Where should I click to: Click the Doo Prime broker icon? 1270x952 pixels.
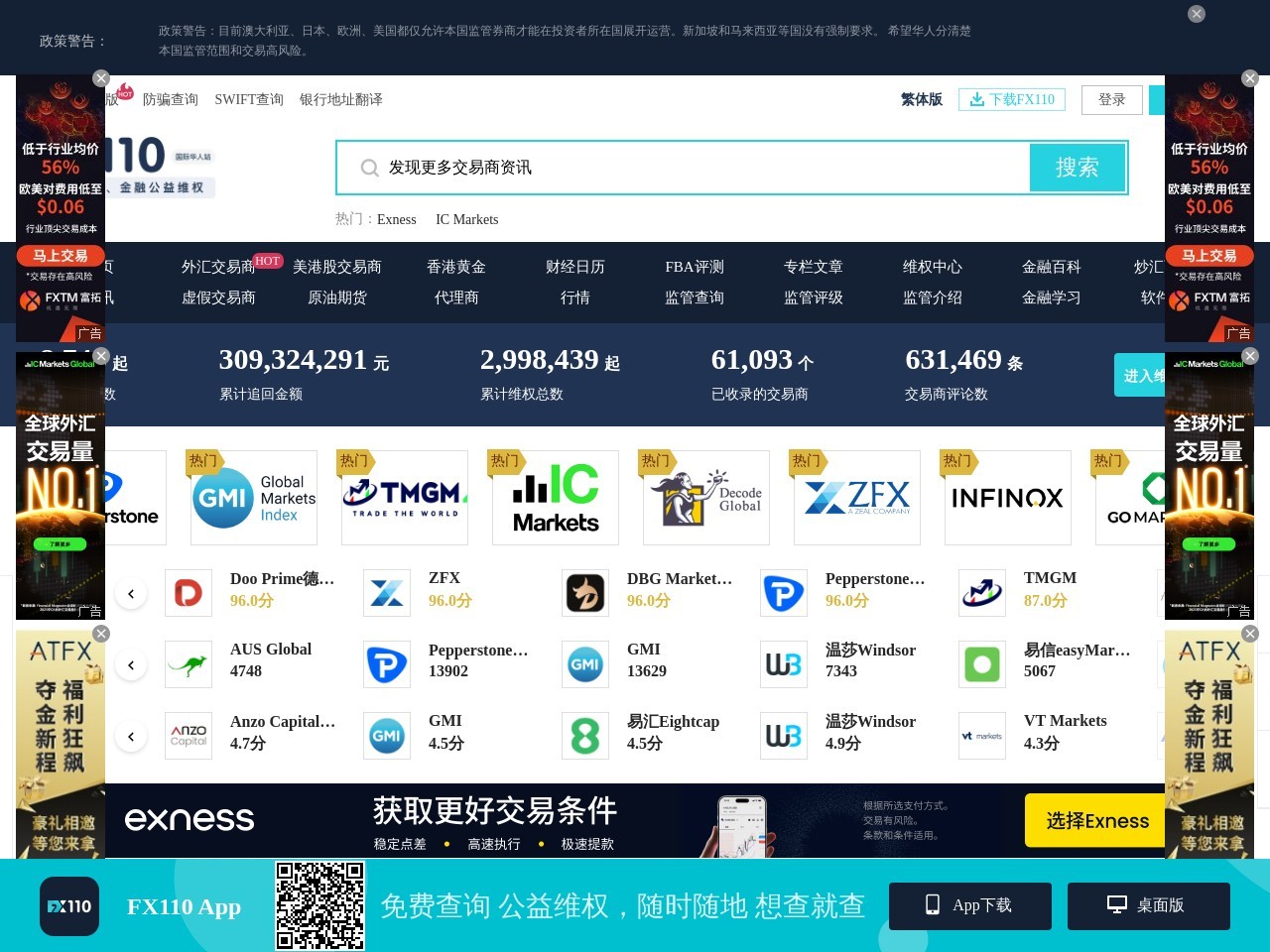[189, 593]
